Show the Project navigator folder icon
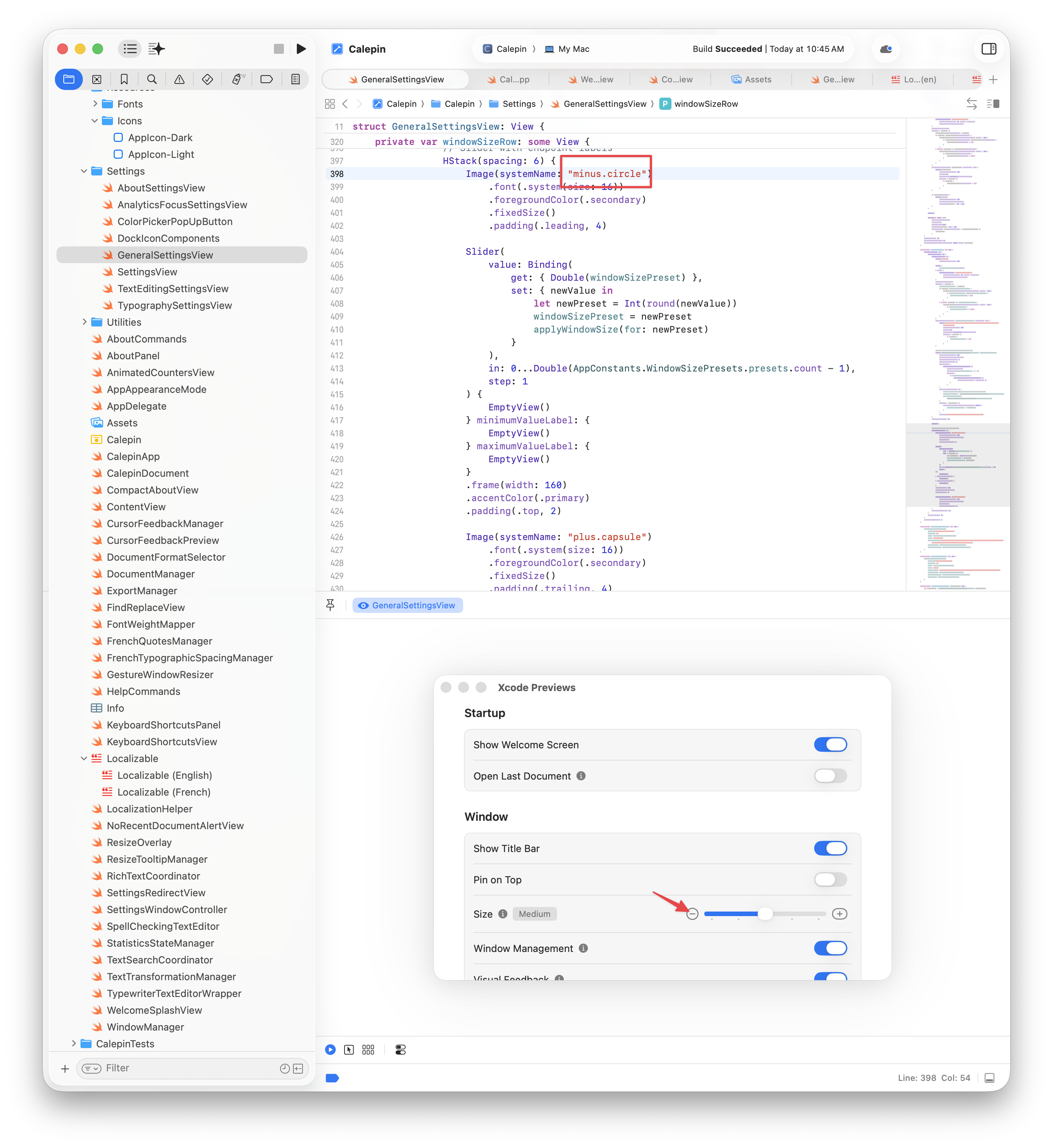This screenshot has width=1053, height=1148. click(x=69, y=79)
